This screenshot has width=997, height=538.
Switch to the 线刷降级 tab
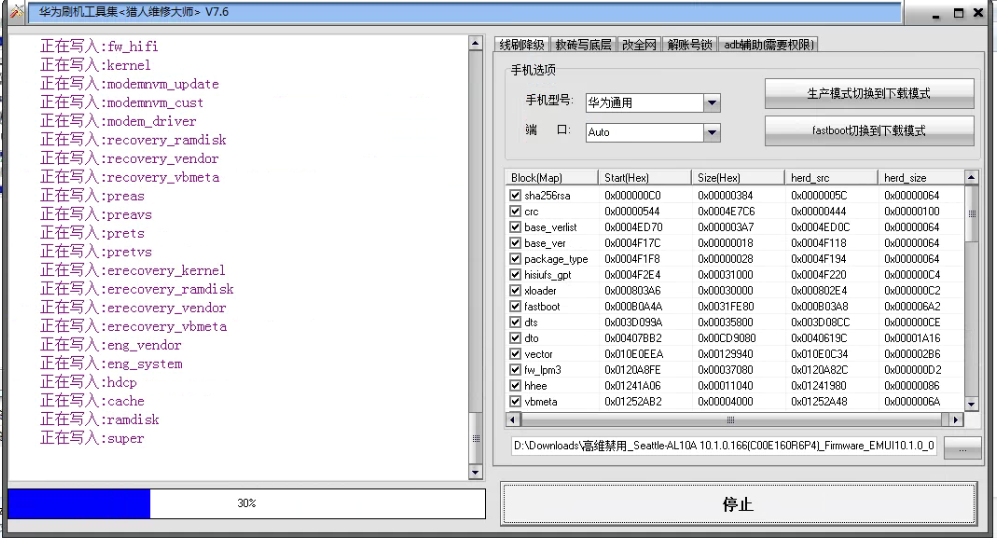point(521,45)
